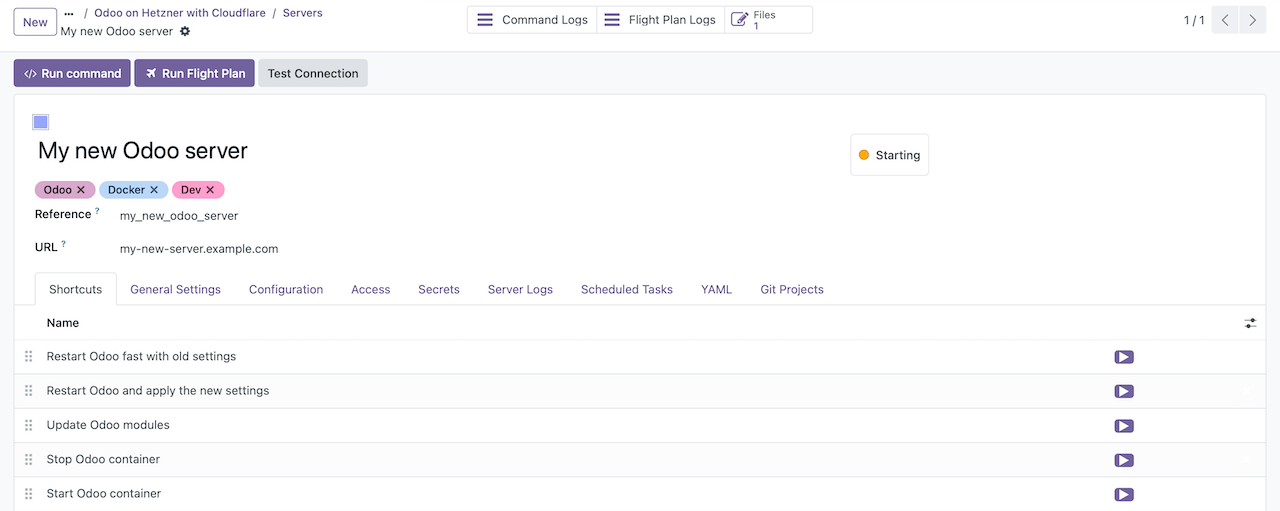Open the Files smart button
Viewport: 1280px width, 511px height.
768,20
